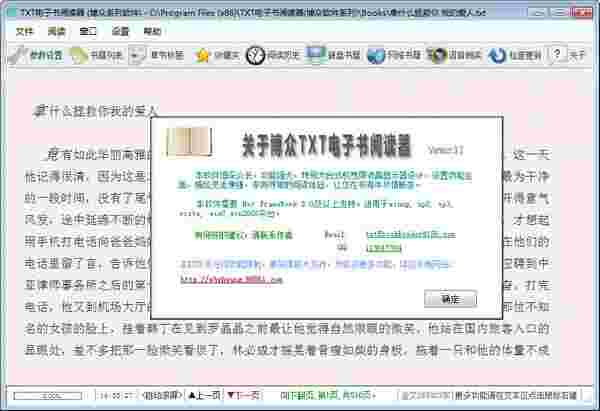This screenshot has width=600, height=411.
Task: Click the book title heading in reading pane
Action: coord(96,111)
